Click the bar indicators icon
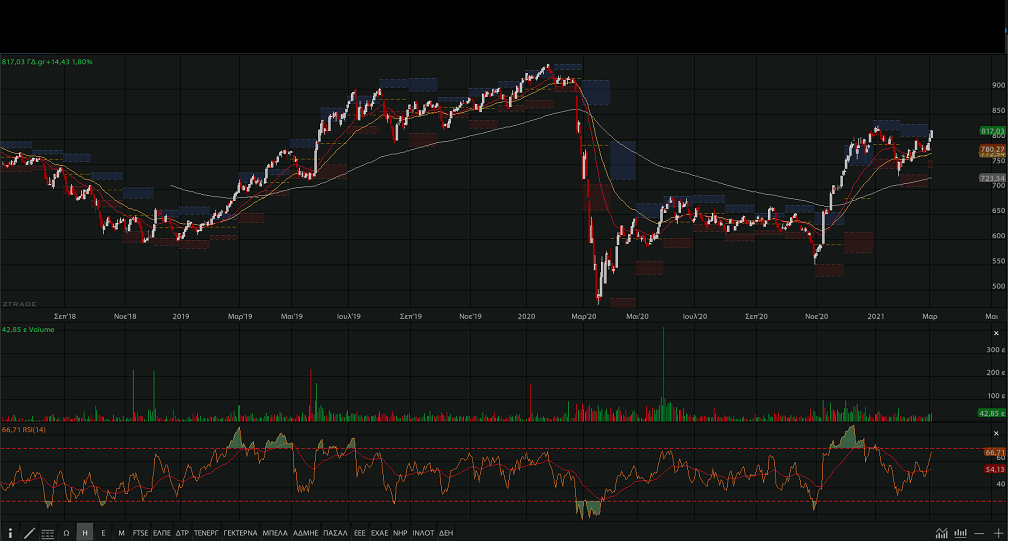Image resolution: width=1009 pixels, height=541 pixels. point(961,533)
